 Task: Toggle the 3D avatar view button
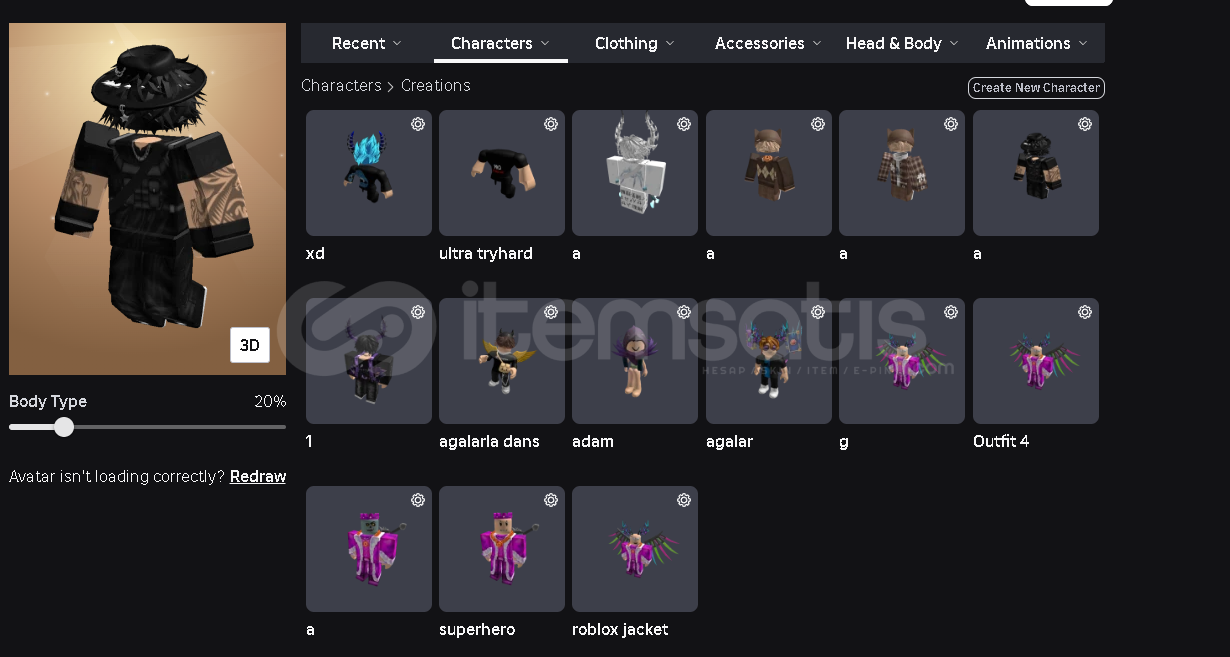pos(250,345)
